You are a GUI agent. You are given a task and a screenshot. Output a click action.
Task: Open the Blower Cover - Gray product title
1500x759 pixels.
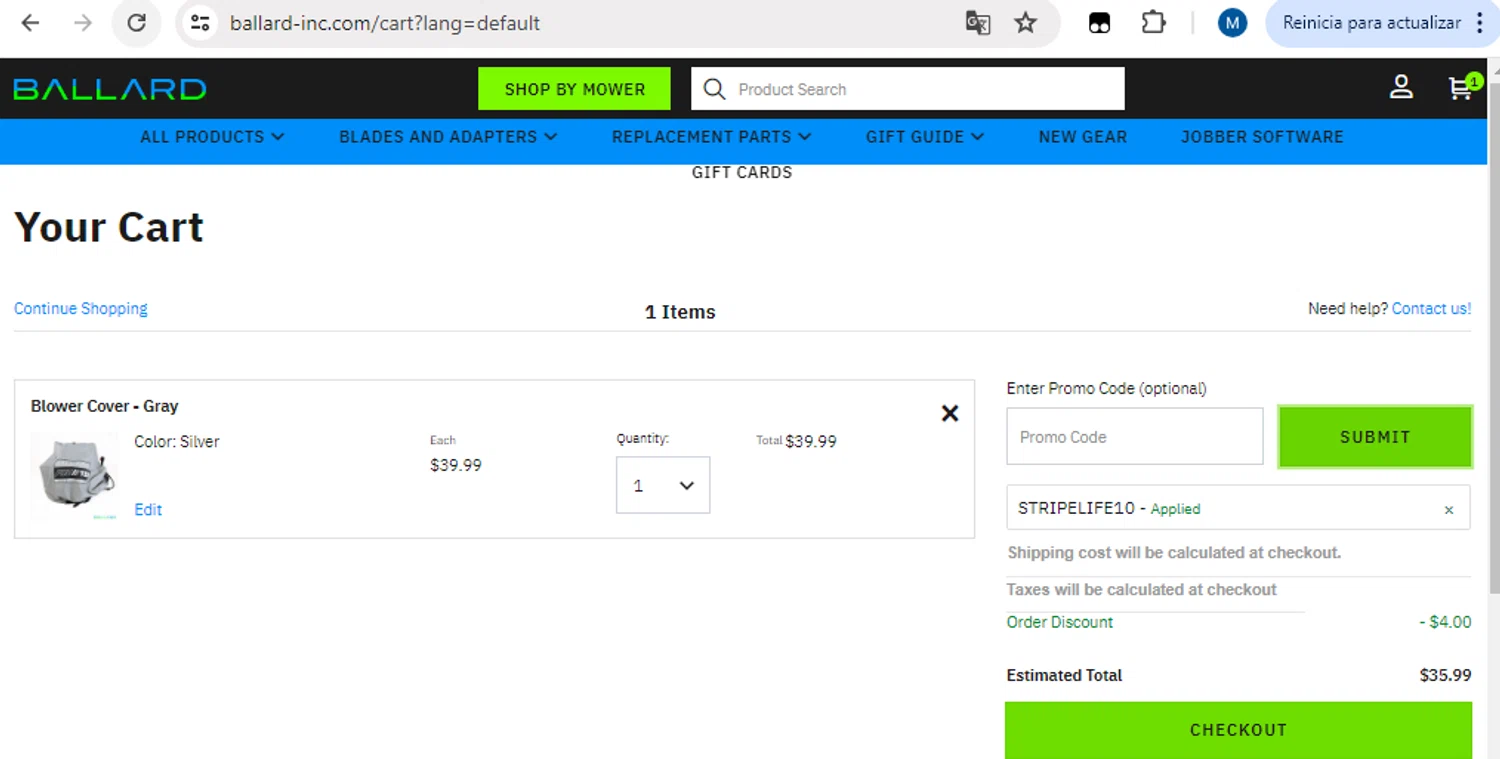(x=105, y=406)
